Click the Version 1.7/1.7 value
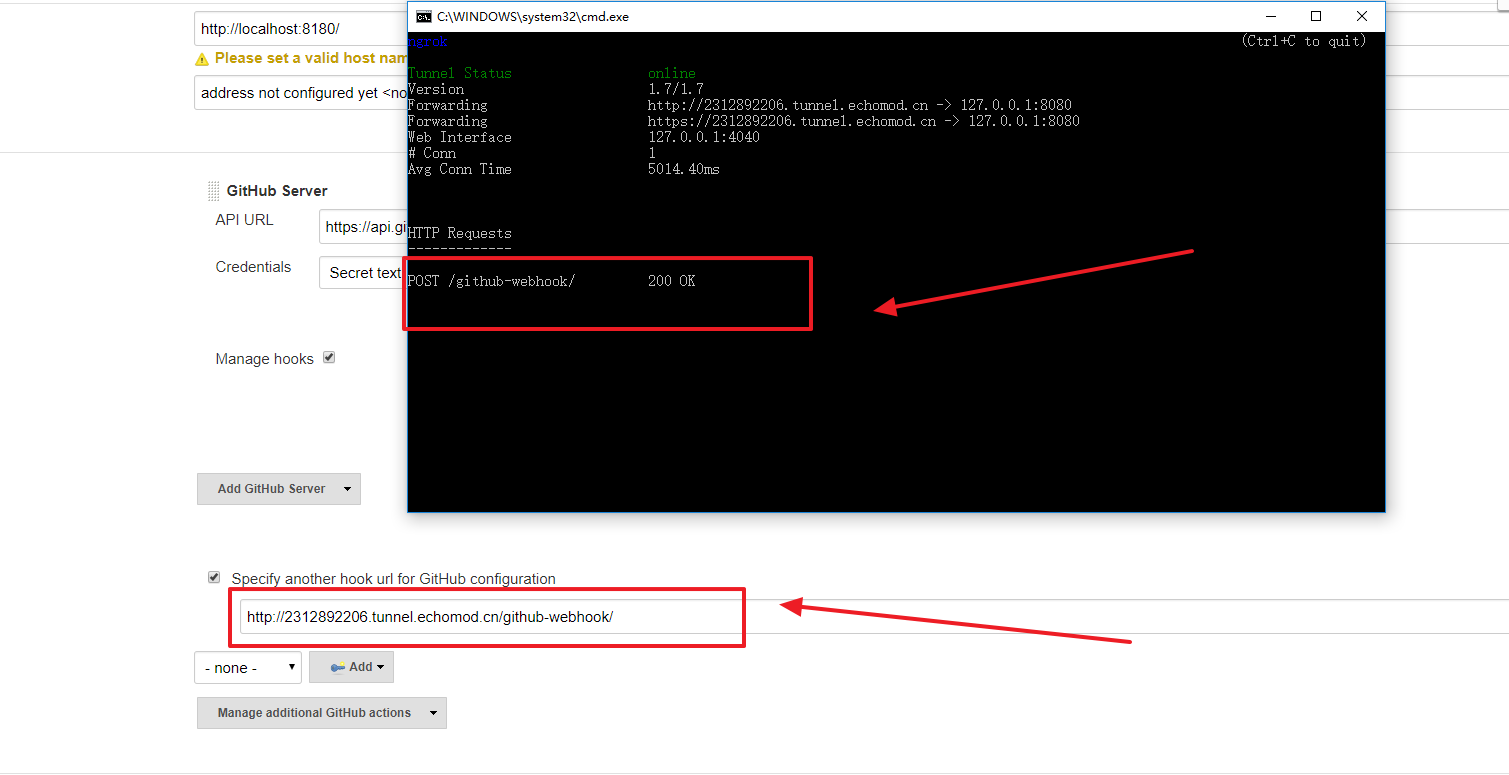The width and height of the screenshot is (1509, 775). tap(676, 89)
